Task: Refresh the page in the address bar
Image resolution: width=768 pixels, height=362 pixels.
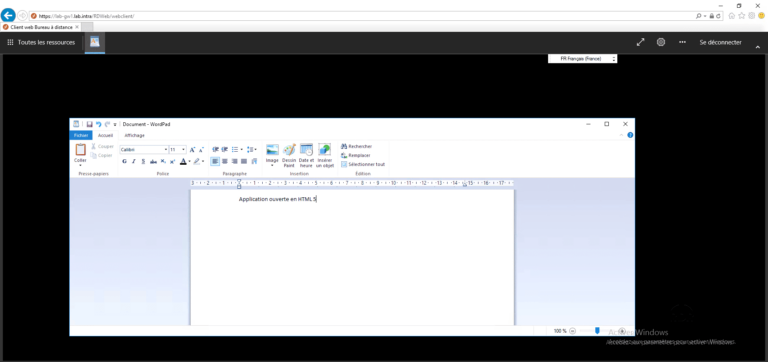Action: click(718, 16)
